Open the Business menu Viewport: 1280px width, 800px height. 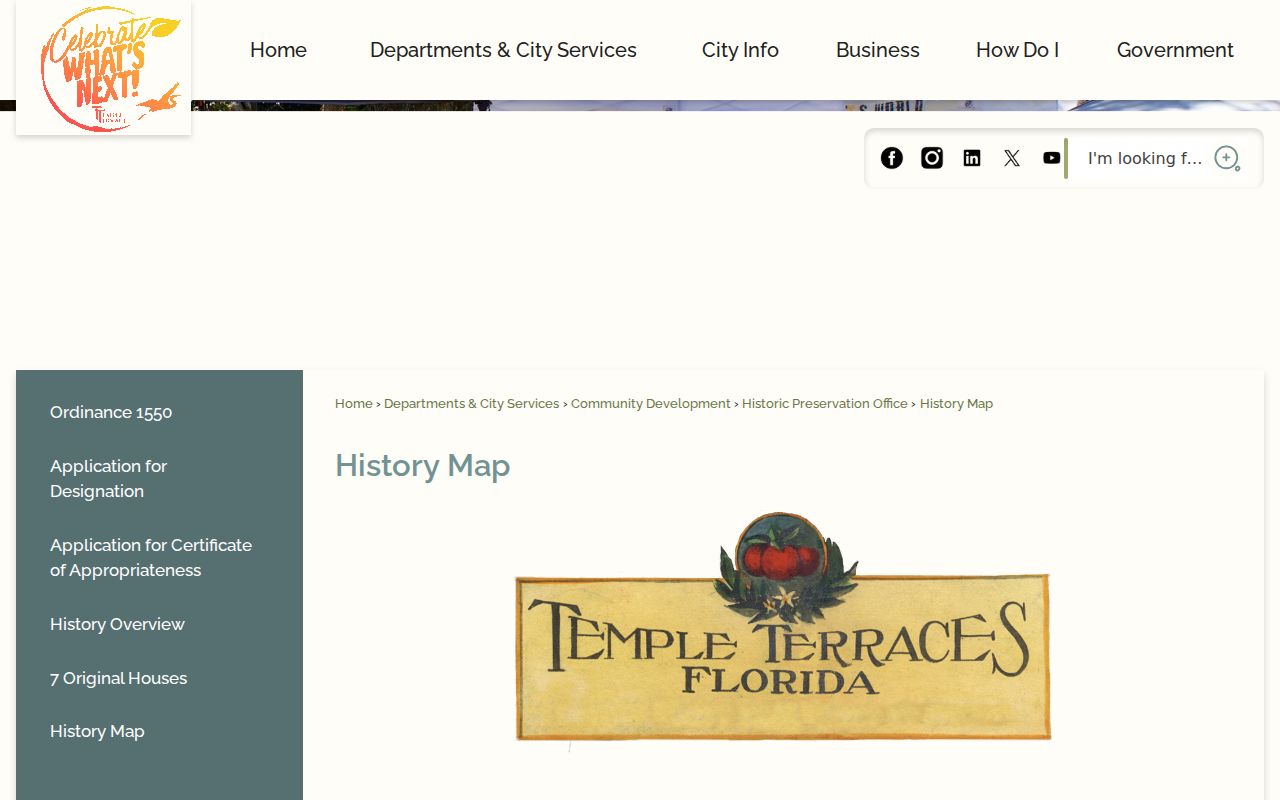878,50
